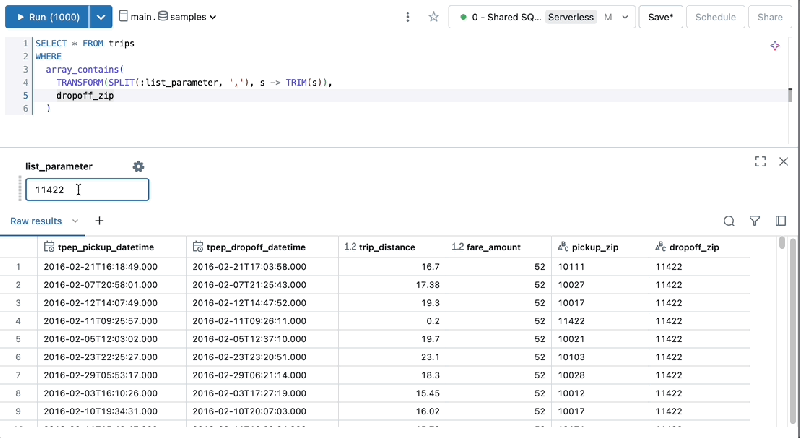Image resolution: width=800 pixels, height=438 pixels.
Task: Click the list_parameter input field
Action: click(87, 189)
